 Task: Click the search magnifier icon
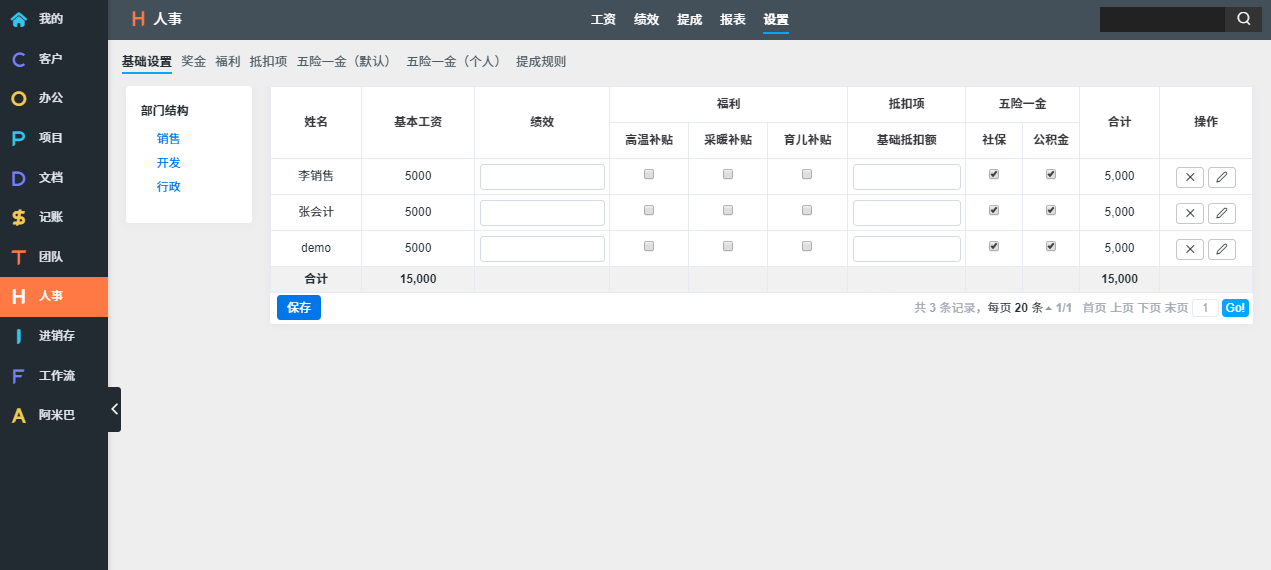[x=1243, y=19]
